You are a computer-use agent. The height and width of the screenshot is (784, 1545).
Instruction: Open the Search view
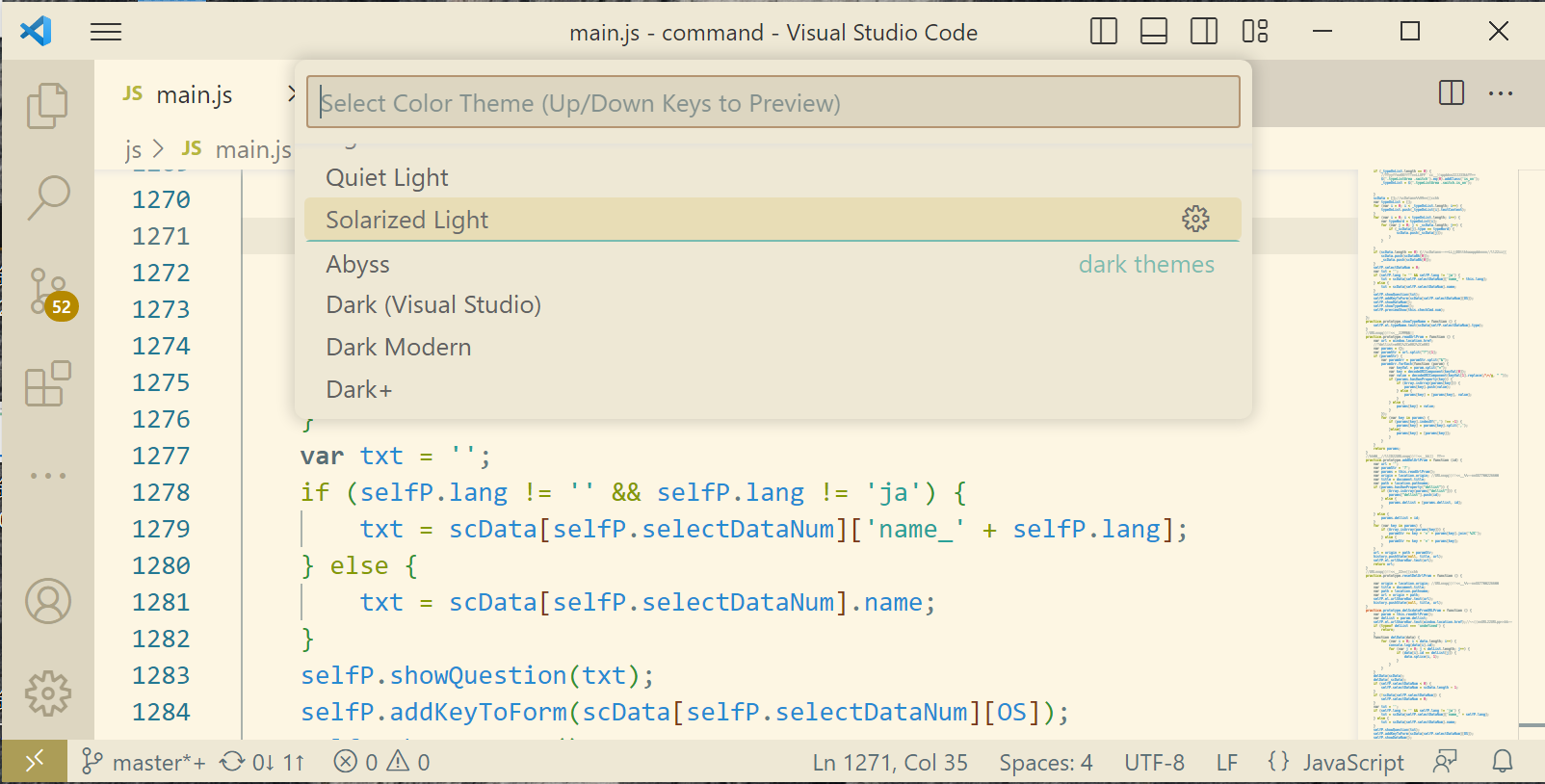pos(47,197)
